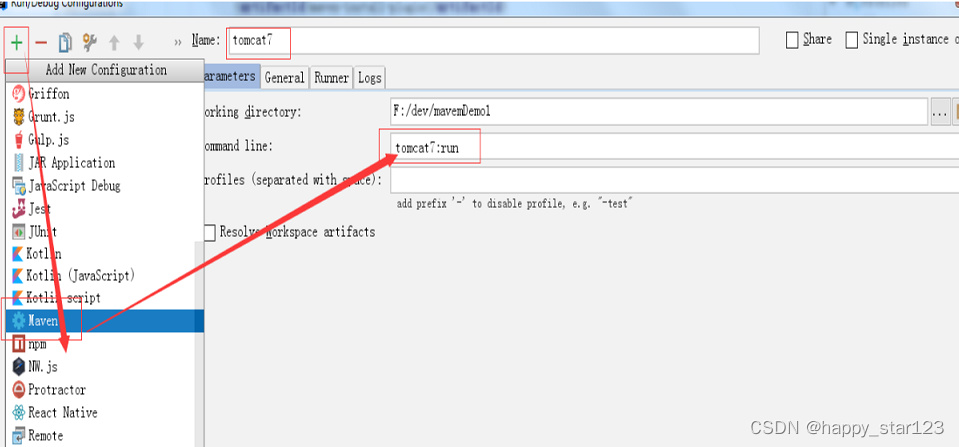Screen dimensions: 959x447
Task: Select Remote configuration type
Action: coord(101,435)
